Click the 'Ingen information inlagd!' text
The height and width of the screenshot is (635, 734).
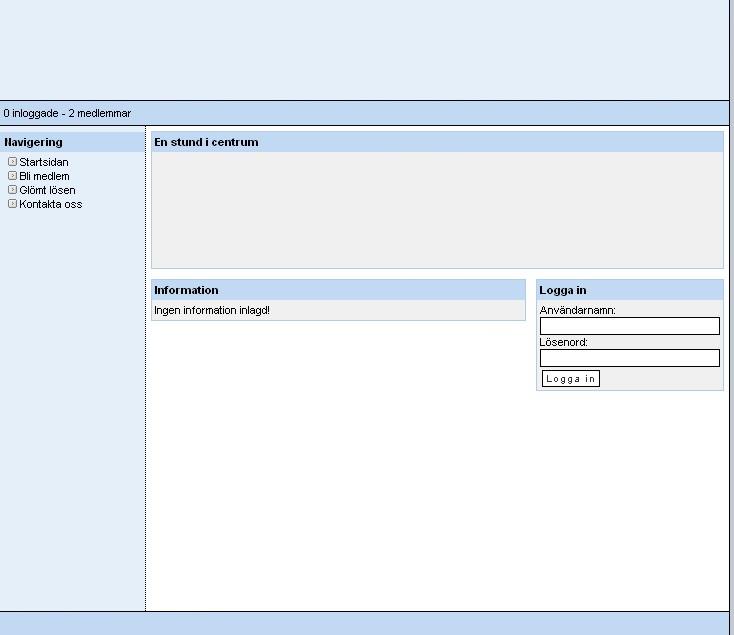(x=212, y=310)
